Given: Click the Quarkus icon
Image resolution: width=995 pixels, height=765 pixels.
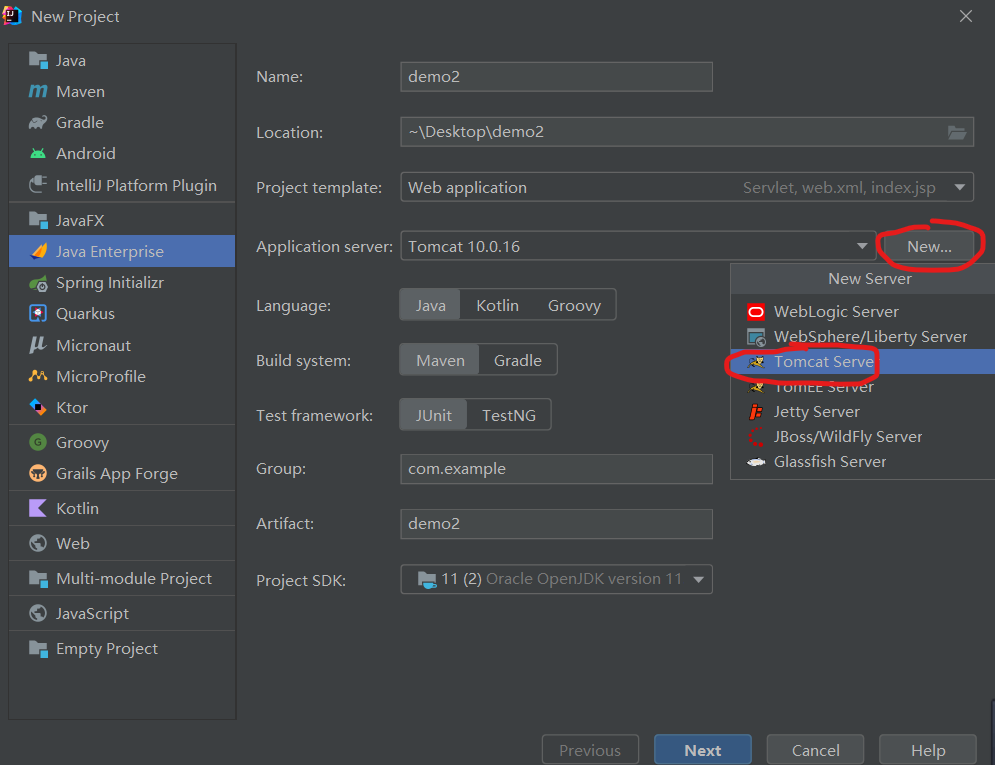Looking at the screenshot, I should pyautogui.click(x=38, y=313).
